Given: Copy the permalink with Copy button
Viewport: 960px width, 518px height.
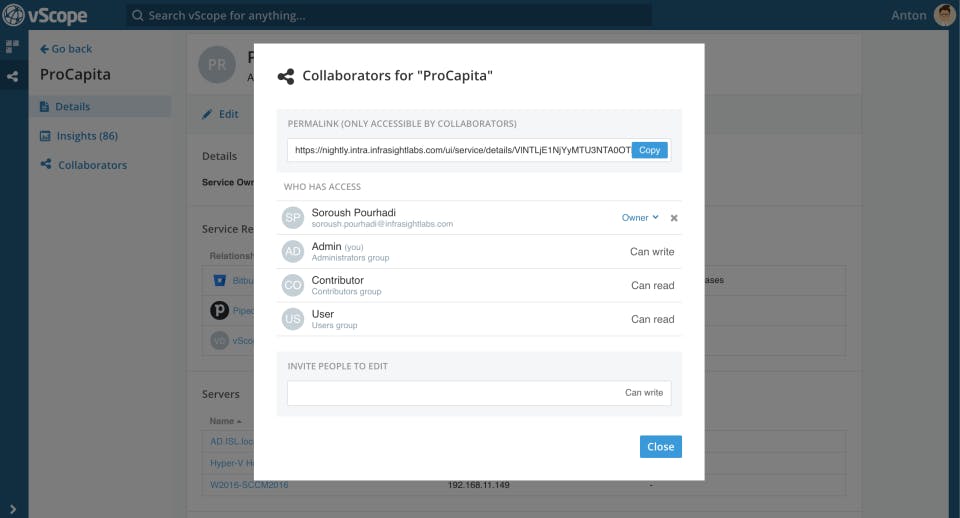Looking at the screenshot, I should click(650, 150).
